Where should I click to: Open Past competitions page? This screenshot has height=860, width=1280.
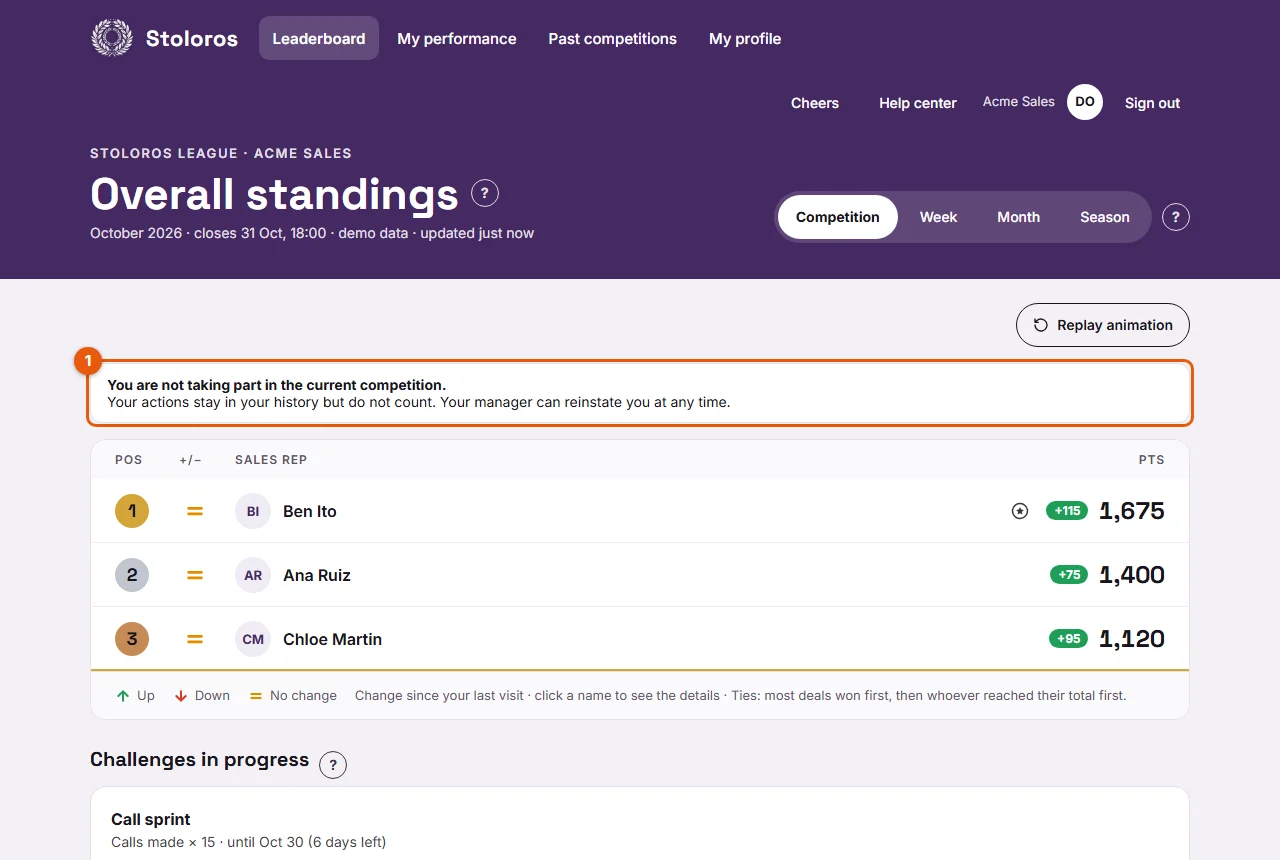pyautogui.click(x=613, y=38)
